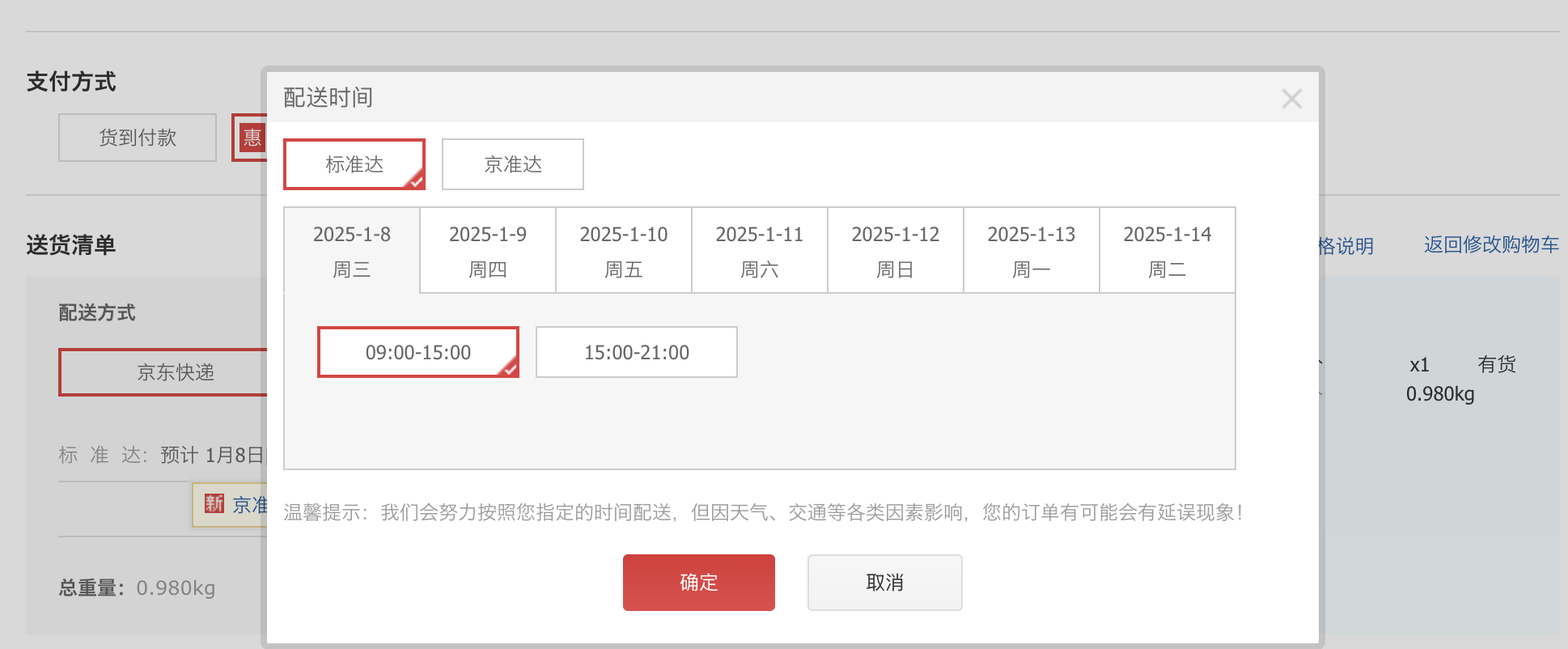The image size is (1568, 649).
Task: Switch to the 2025-1-11 周六 date tab
Action: click(760, 250)
